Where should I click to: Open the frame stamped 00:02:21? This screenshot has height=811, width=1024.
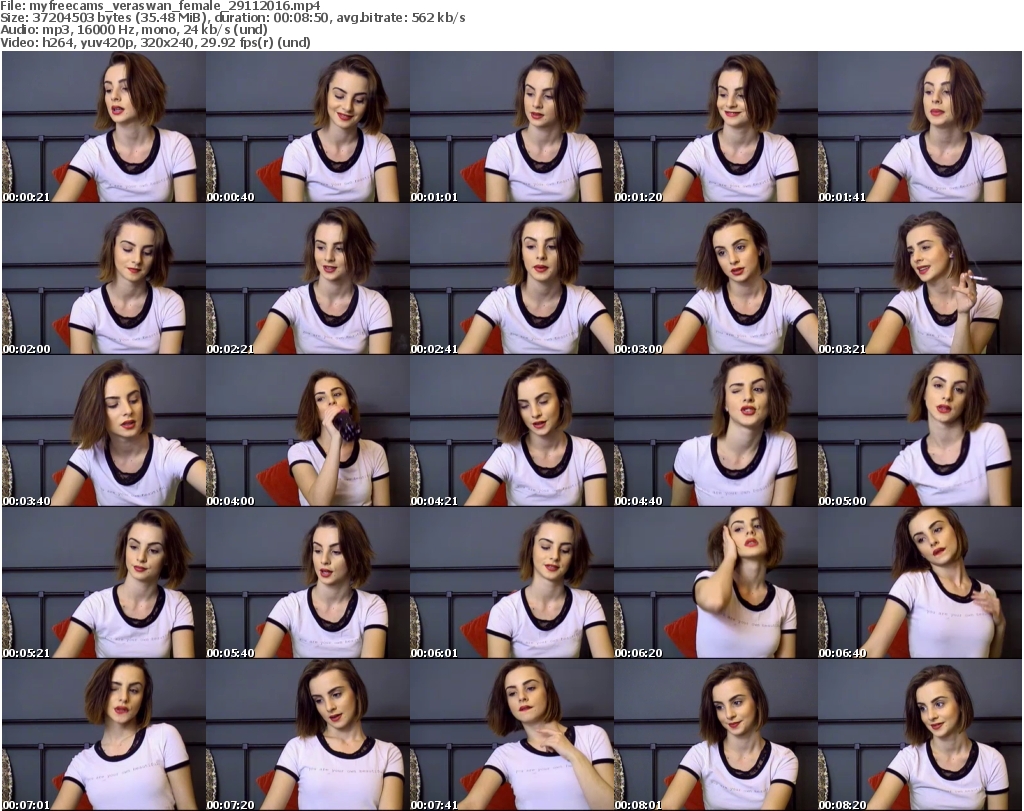308,279
